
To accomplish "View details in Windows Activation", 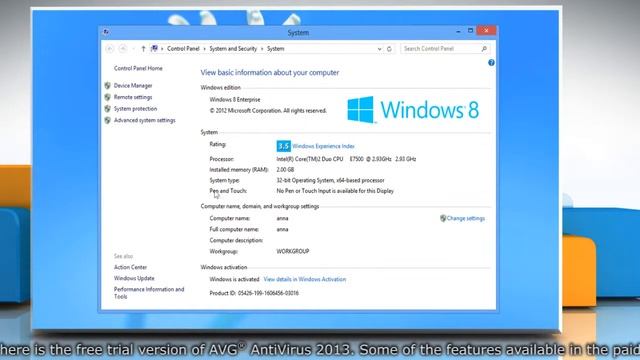I will pos(305,279).
